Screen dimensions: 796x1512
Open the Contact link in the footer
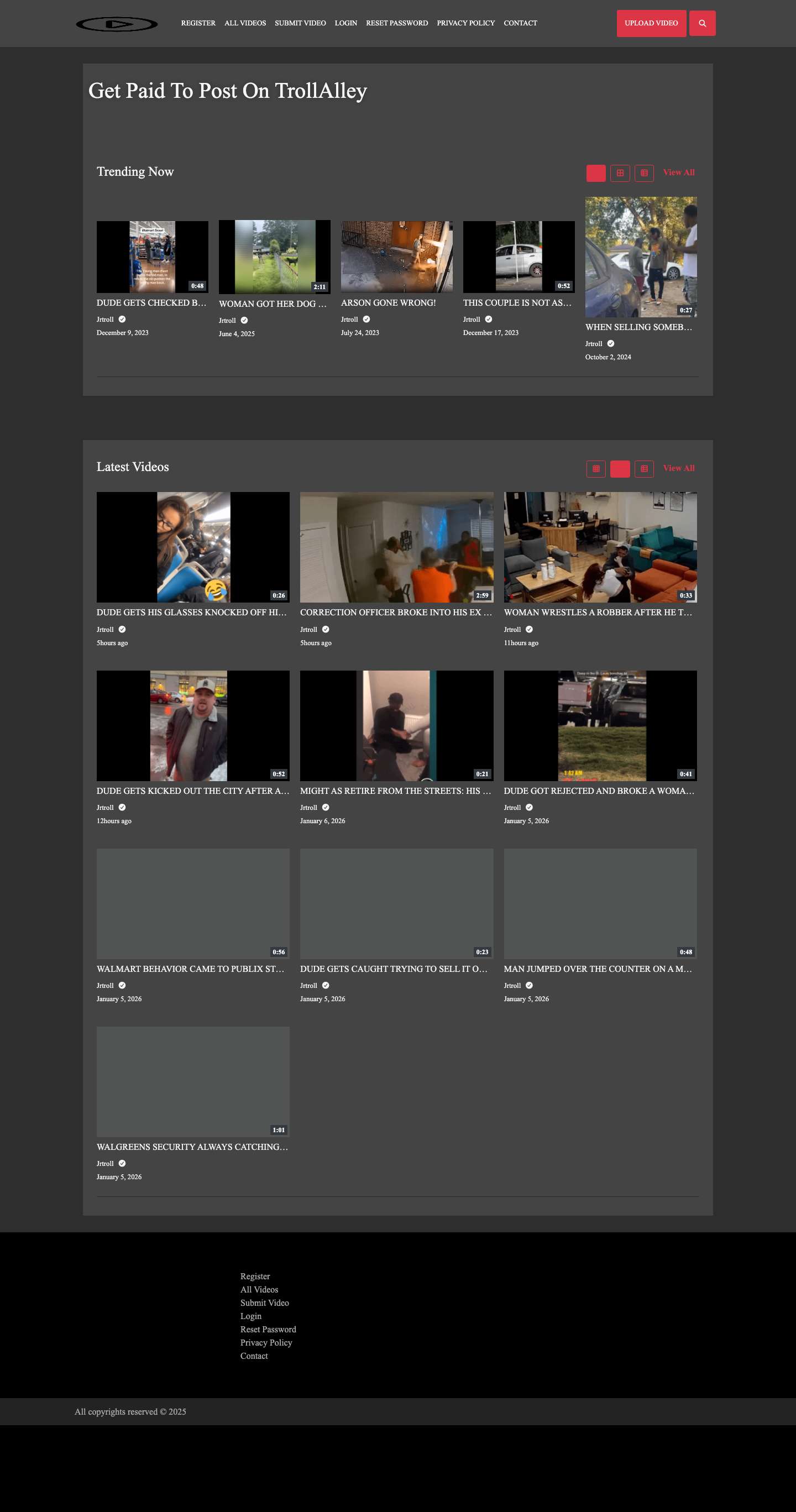pos(254,1356)
